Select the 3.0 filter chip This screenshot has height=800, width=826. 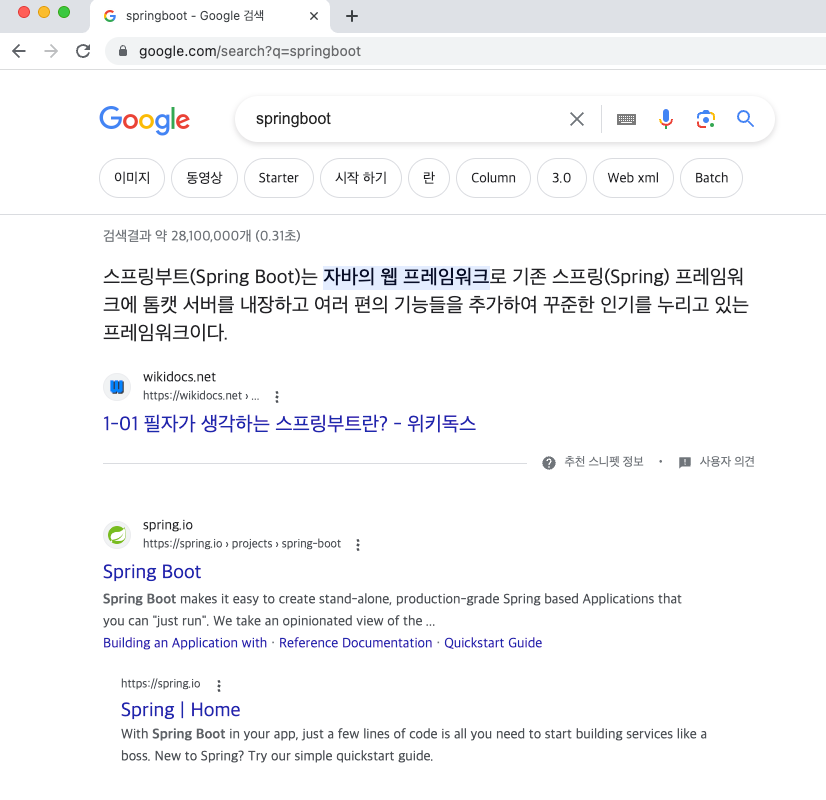(562, 178)
